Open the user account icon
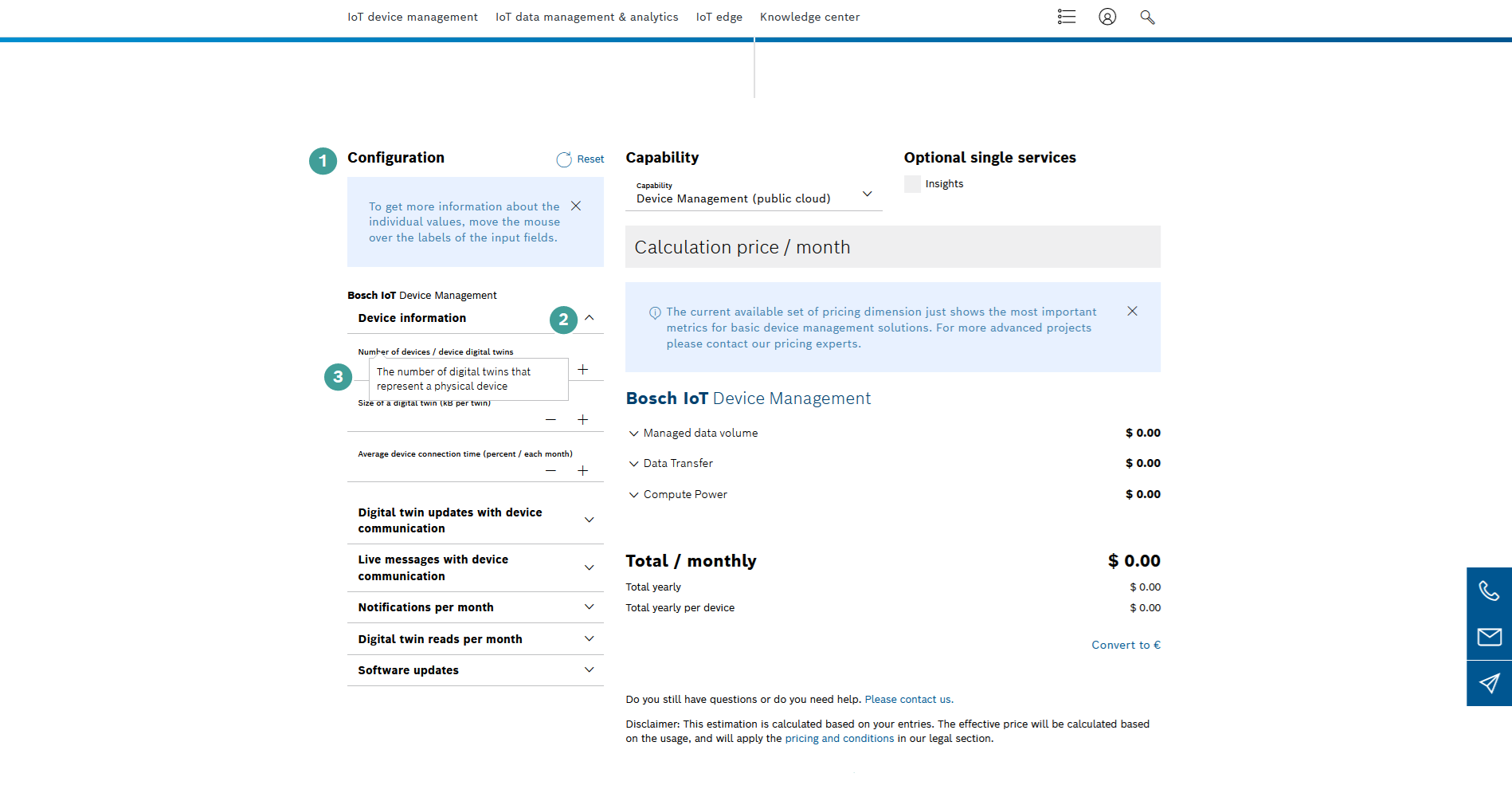Viewport: 1512px width, 789px height. (1107, 17)
